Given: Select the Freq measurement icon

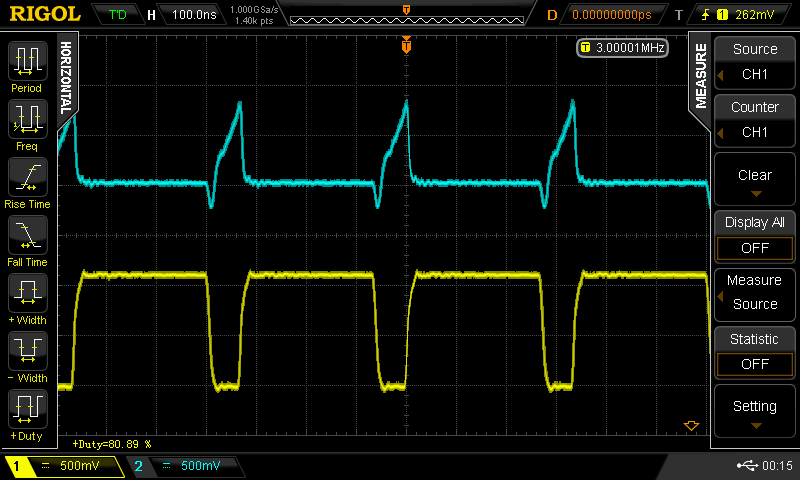Looking at the screenshot, I should pyautogui.click(x=28, y=119).
